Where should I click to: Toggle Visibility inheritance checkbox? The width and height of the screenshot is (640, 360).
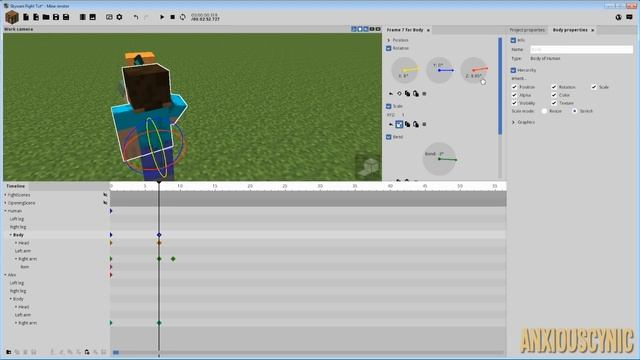[x=514, y=103]
